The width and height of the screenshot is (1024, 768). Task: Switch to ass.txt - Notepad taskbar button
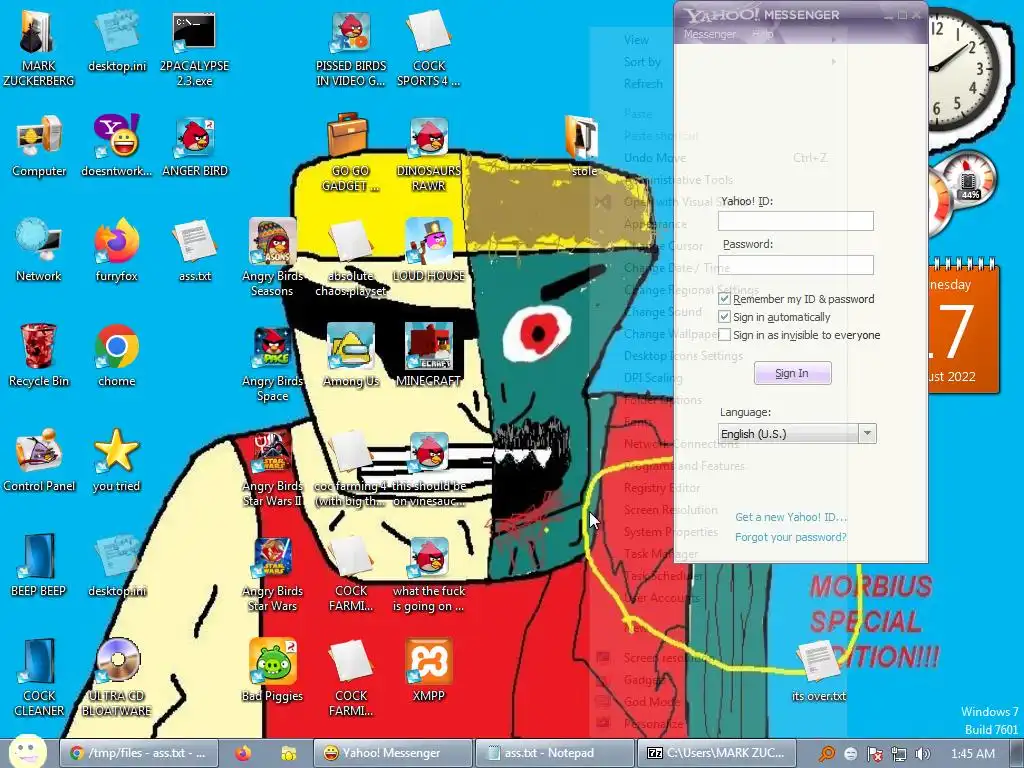(x=554, y=753)
